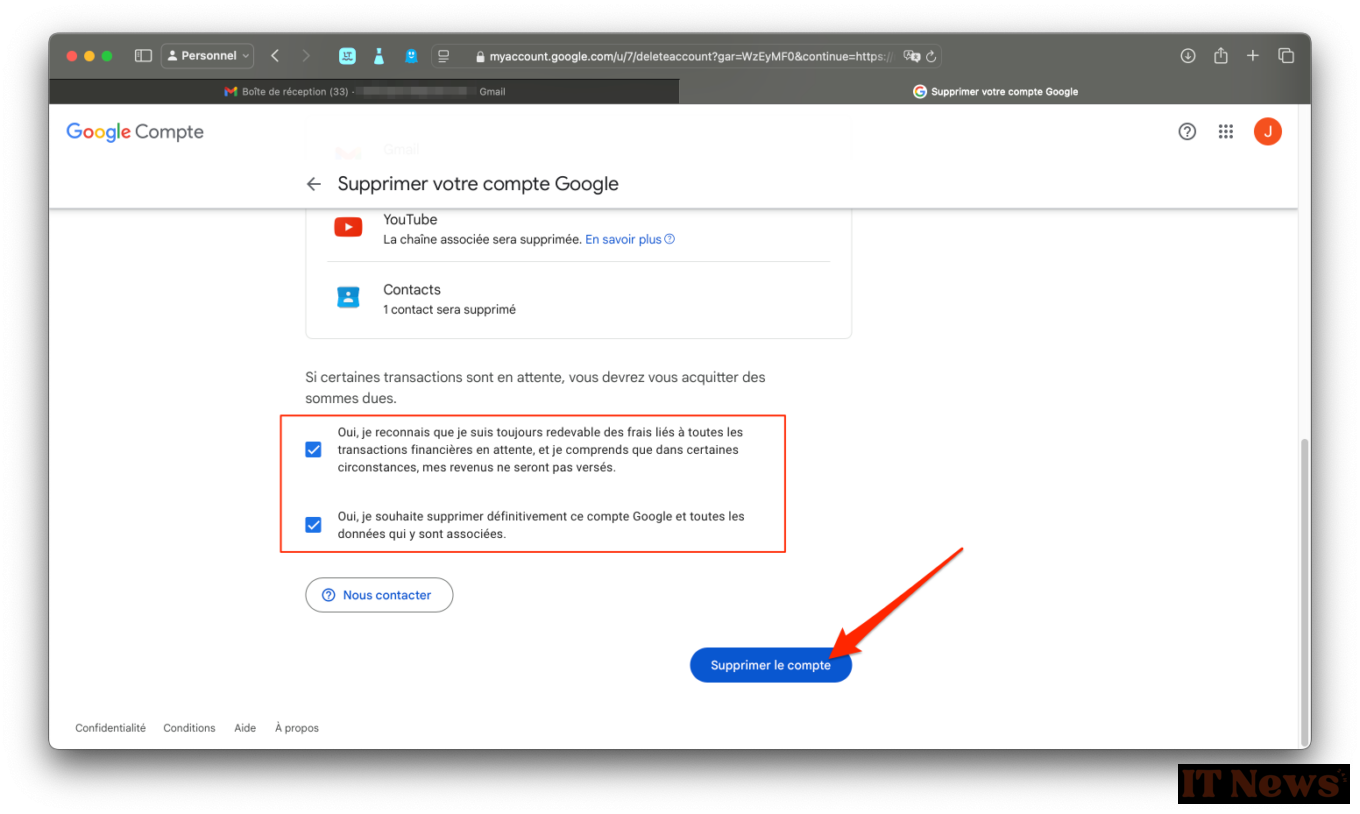The height and width of the screenshot is (814, 1360).
Task: Open Safari downloads icon
Action: [1188, 56]
